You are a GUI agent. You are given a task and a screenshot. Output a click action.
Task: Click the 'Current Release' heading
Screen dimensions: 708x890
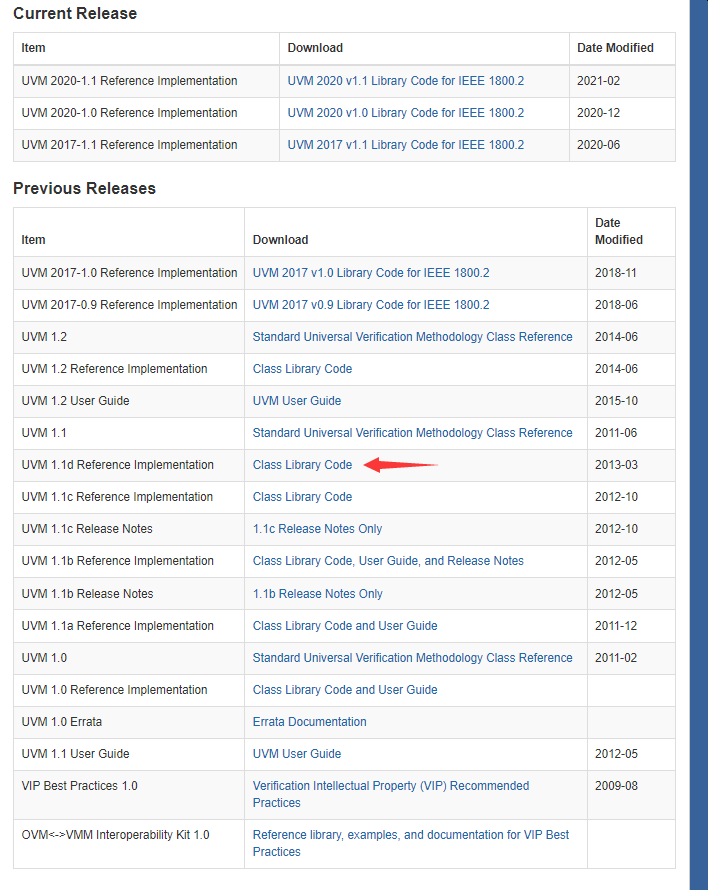point(75,14)
